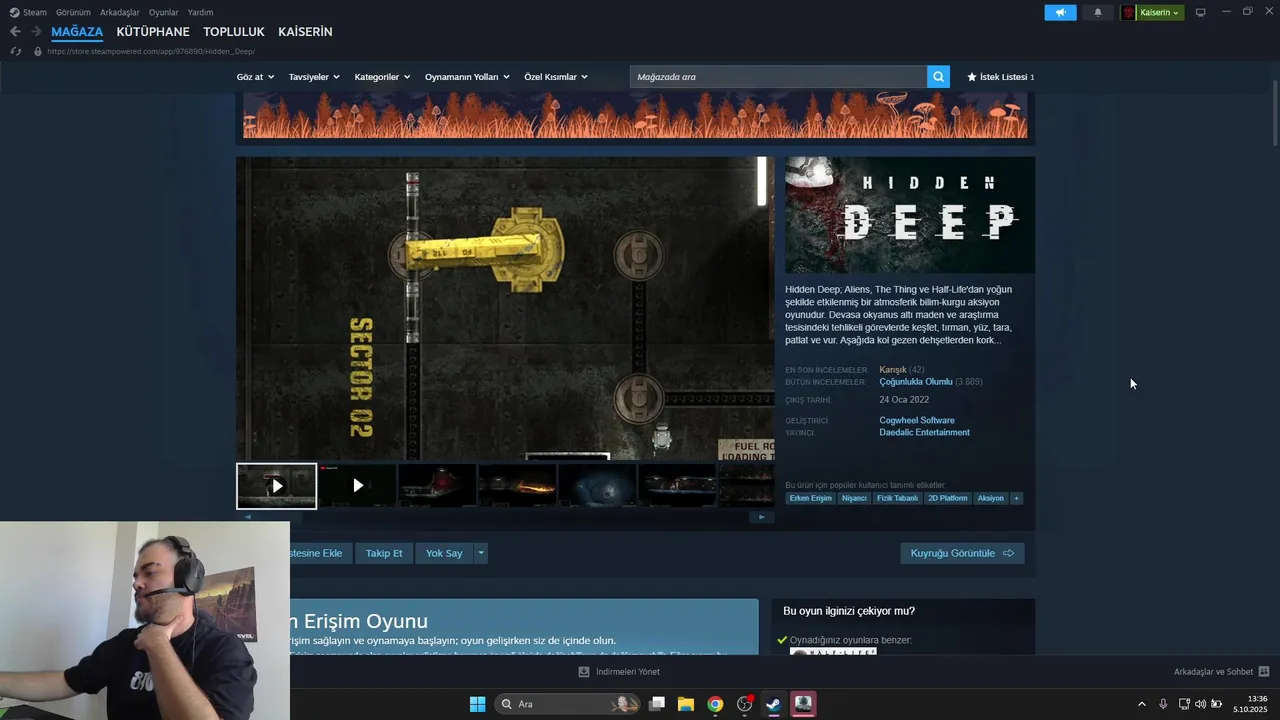1280x720 pixels.
Task: Click Kuyruğu Görüntüle button
Action: point(962,553)
